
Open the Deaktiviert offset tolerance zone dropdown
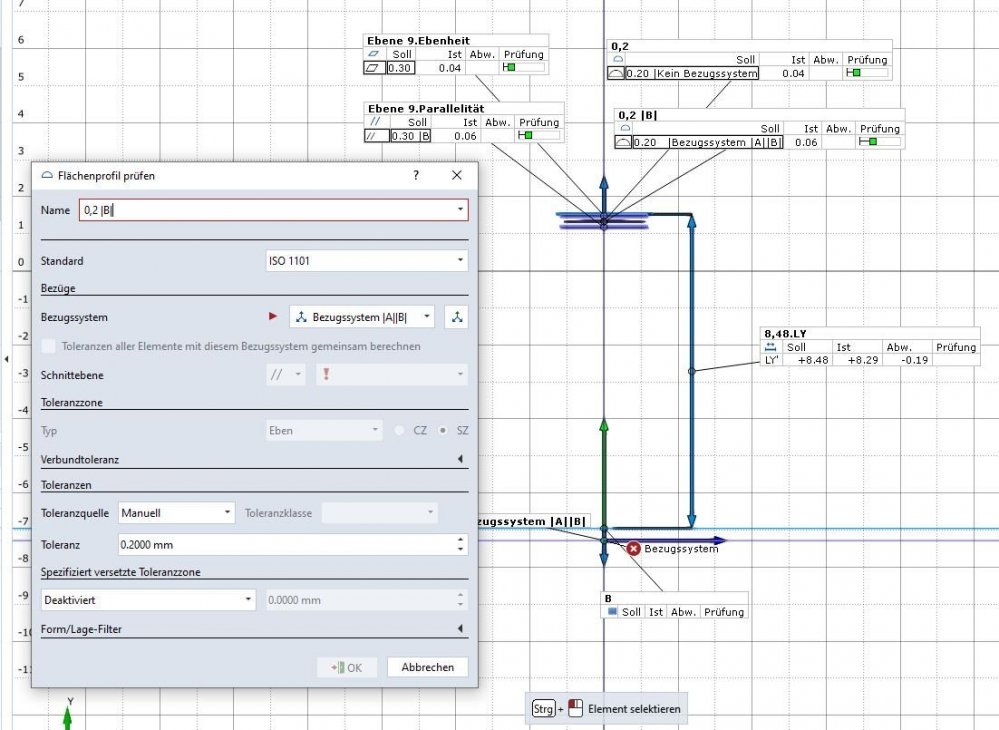coord(148,600)
